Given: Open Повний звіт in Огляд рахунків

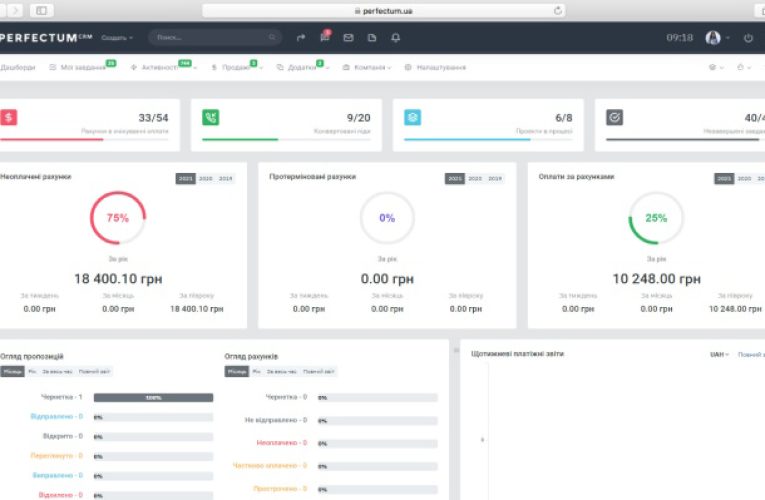Looking at the screenshot, I should pos(319,372).
